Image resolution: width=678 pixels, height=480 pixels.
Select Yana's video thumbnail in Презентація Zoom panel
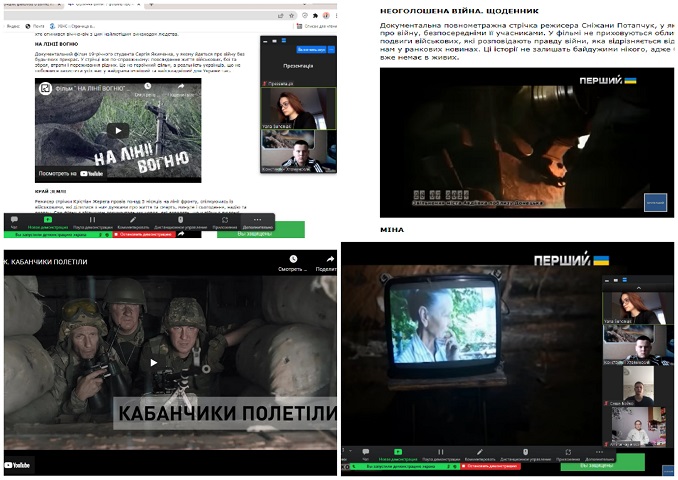[x=298, y=109]
